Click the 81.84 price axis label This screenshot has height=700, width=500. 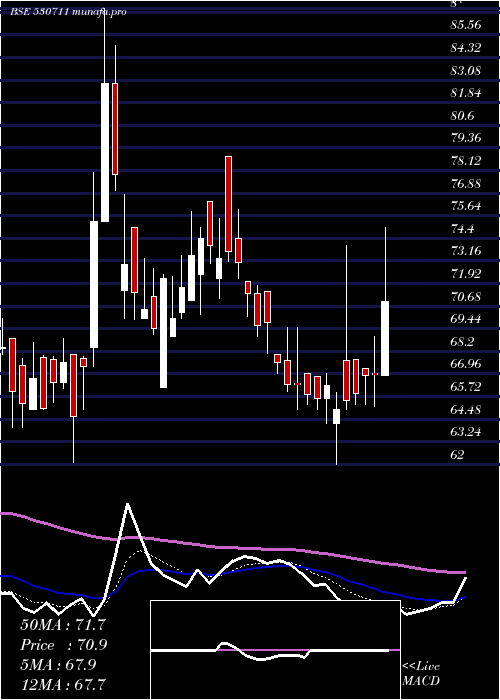click(x=466, y=93)
